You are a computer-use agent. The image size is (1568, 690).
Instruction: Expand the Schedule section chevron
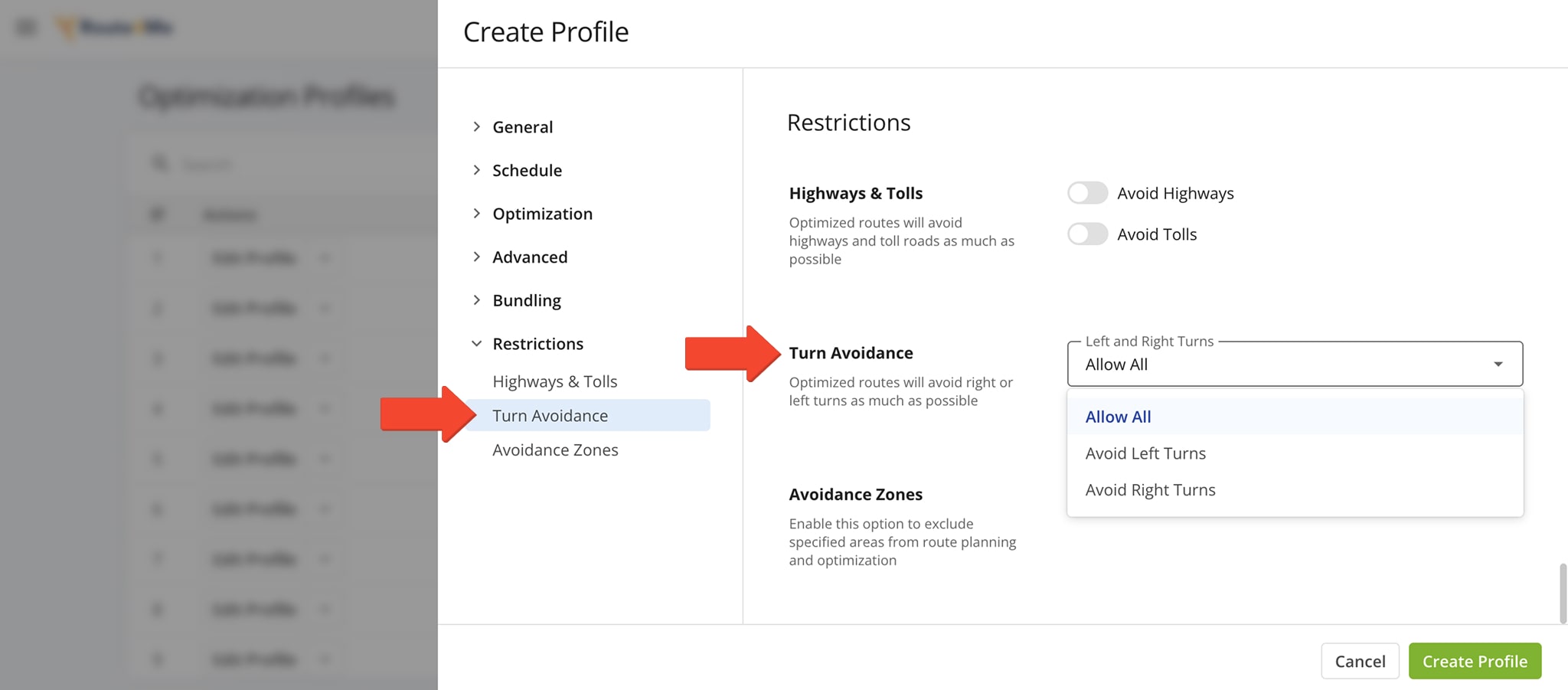click(476, 170)
